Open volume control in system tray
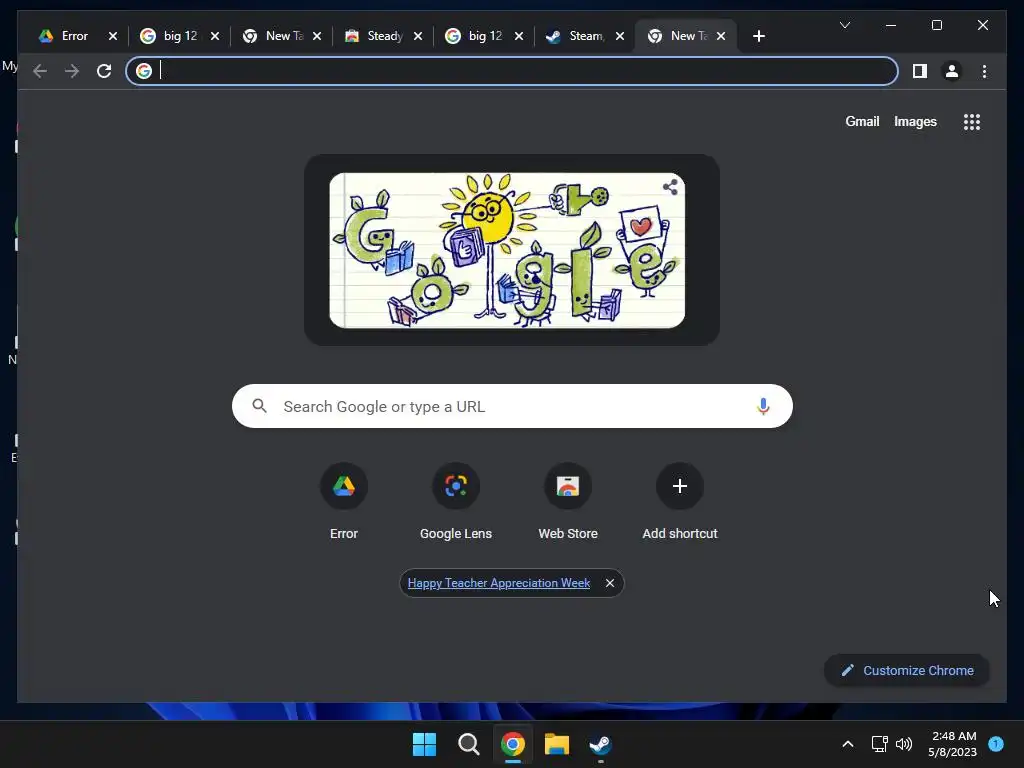The image size is (1024, 768). [x=904, y=744]
